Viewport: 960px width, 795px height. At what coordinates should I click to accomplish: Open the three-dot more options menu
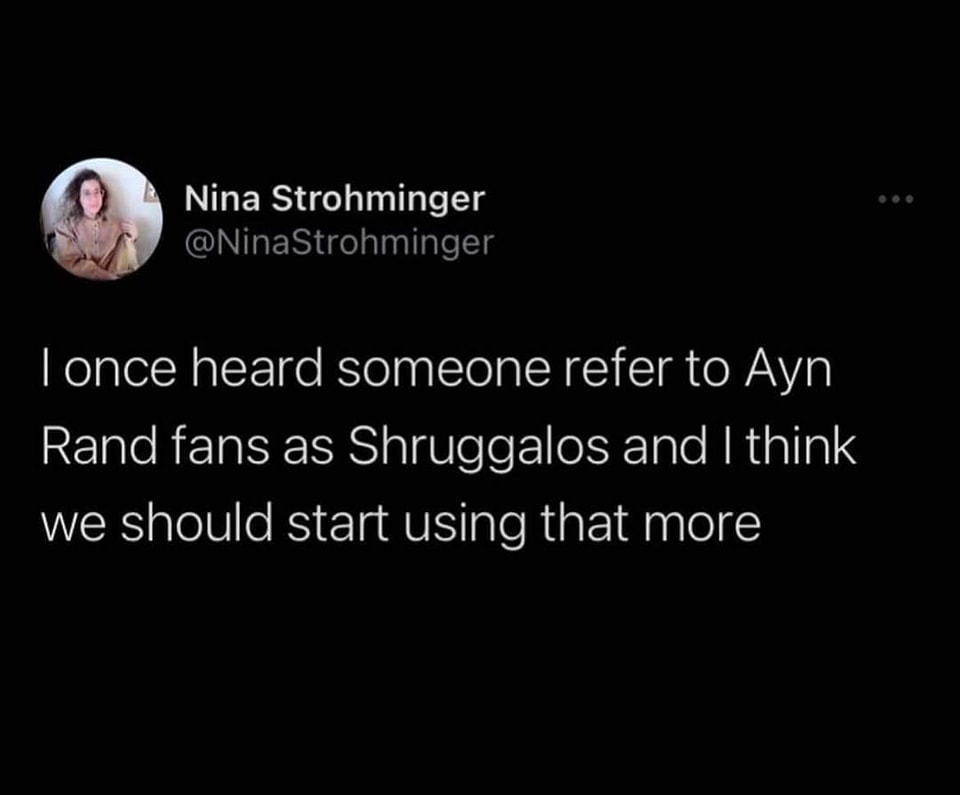pos(895,199)
